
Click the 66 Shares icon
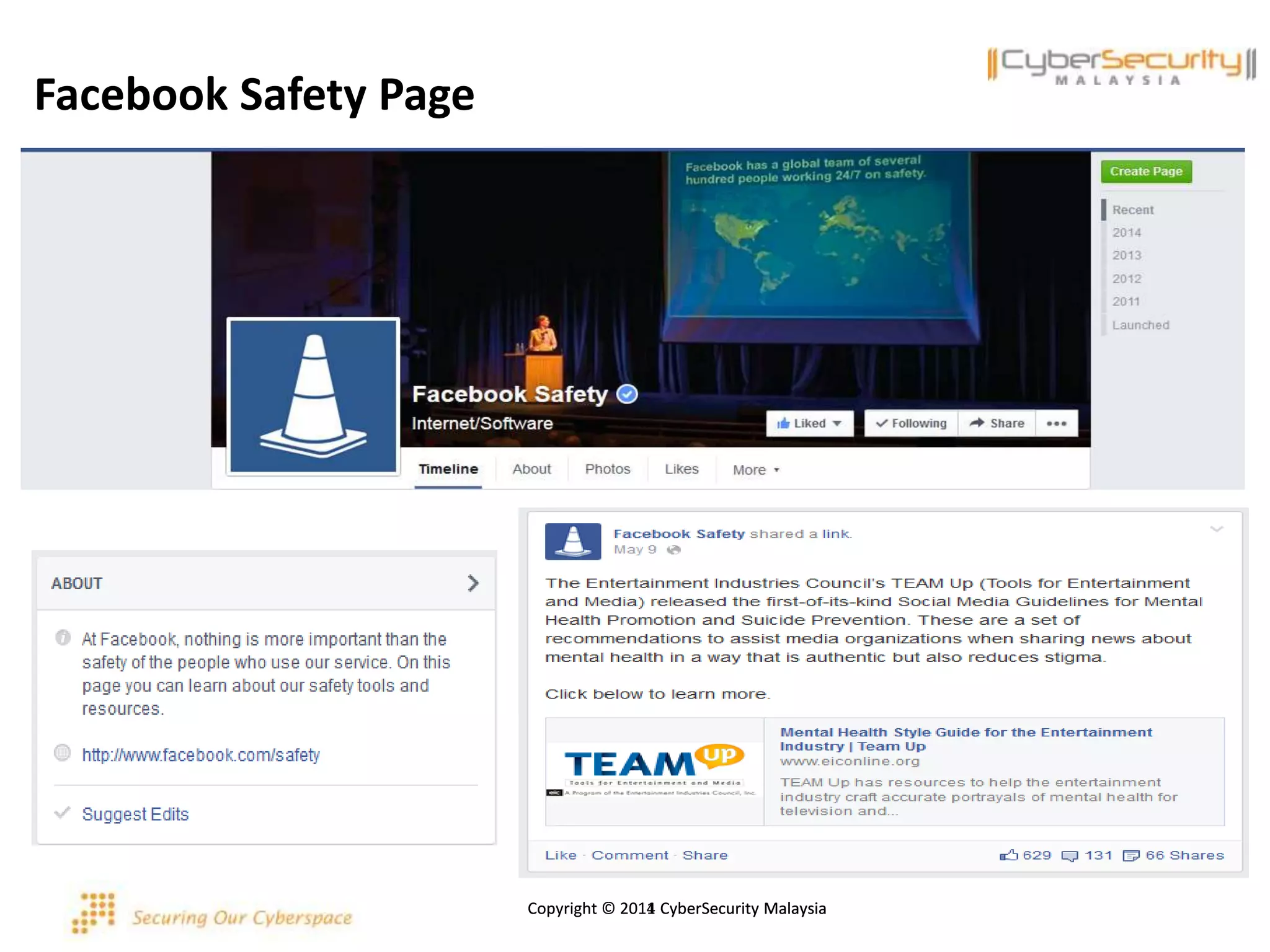click(x=1131, y=856)
